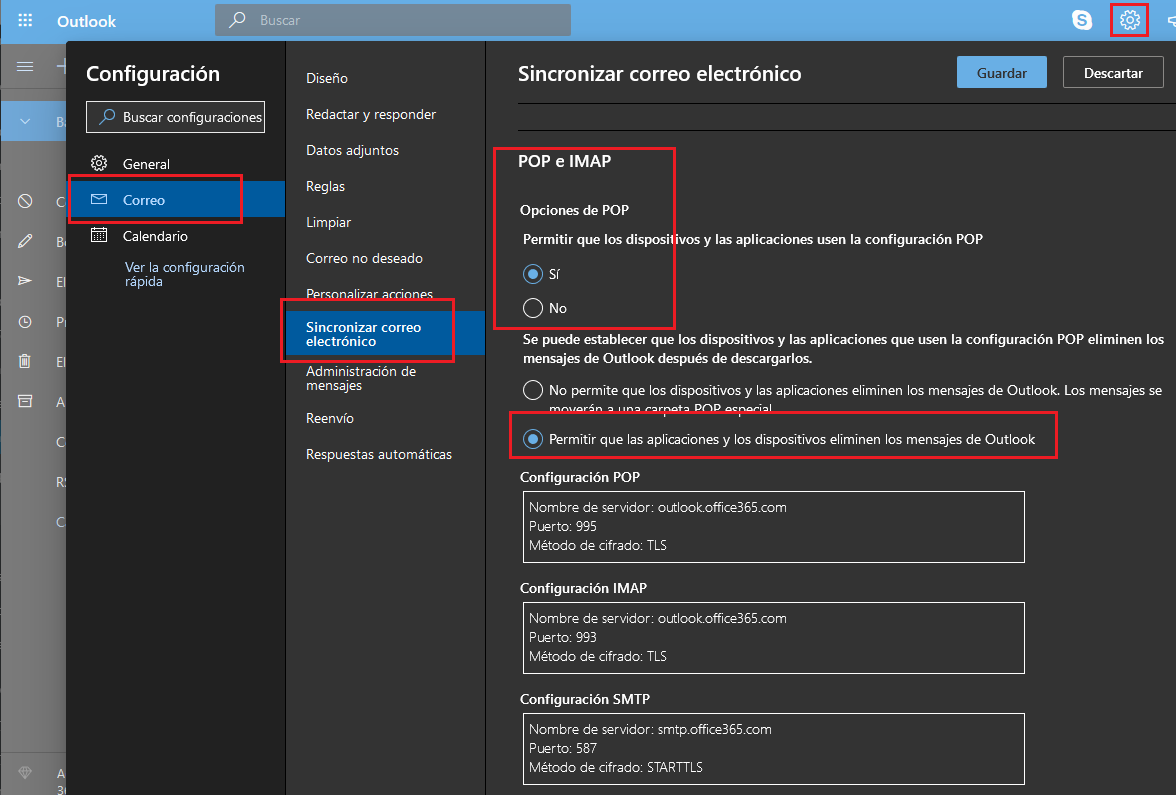
Task: Open Sent Items via the send arrow icon
Action: click(x=24, y=281)
